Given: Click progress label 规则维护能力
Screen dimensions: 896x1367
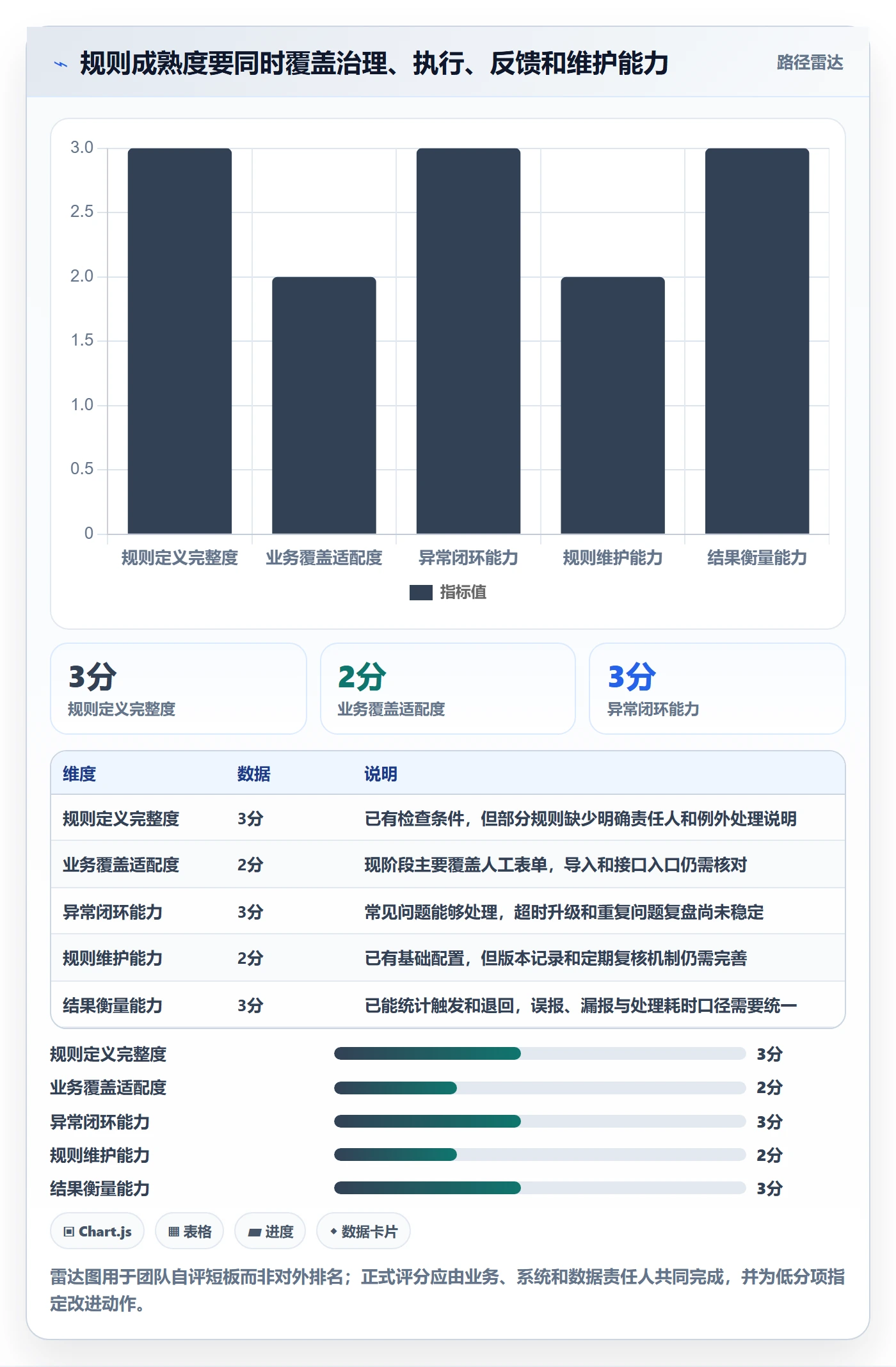Looking at the screenshot, I should pos(100,1155).
